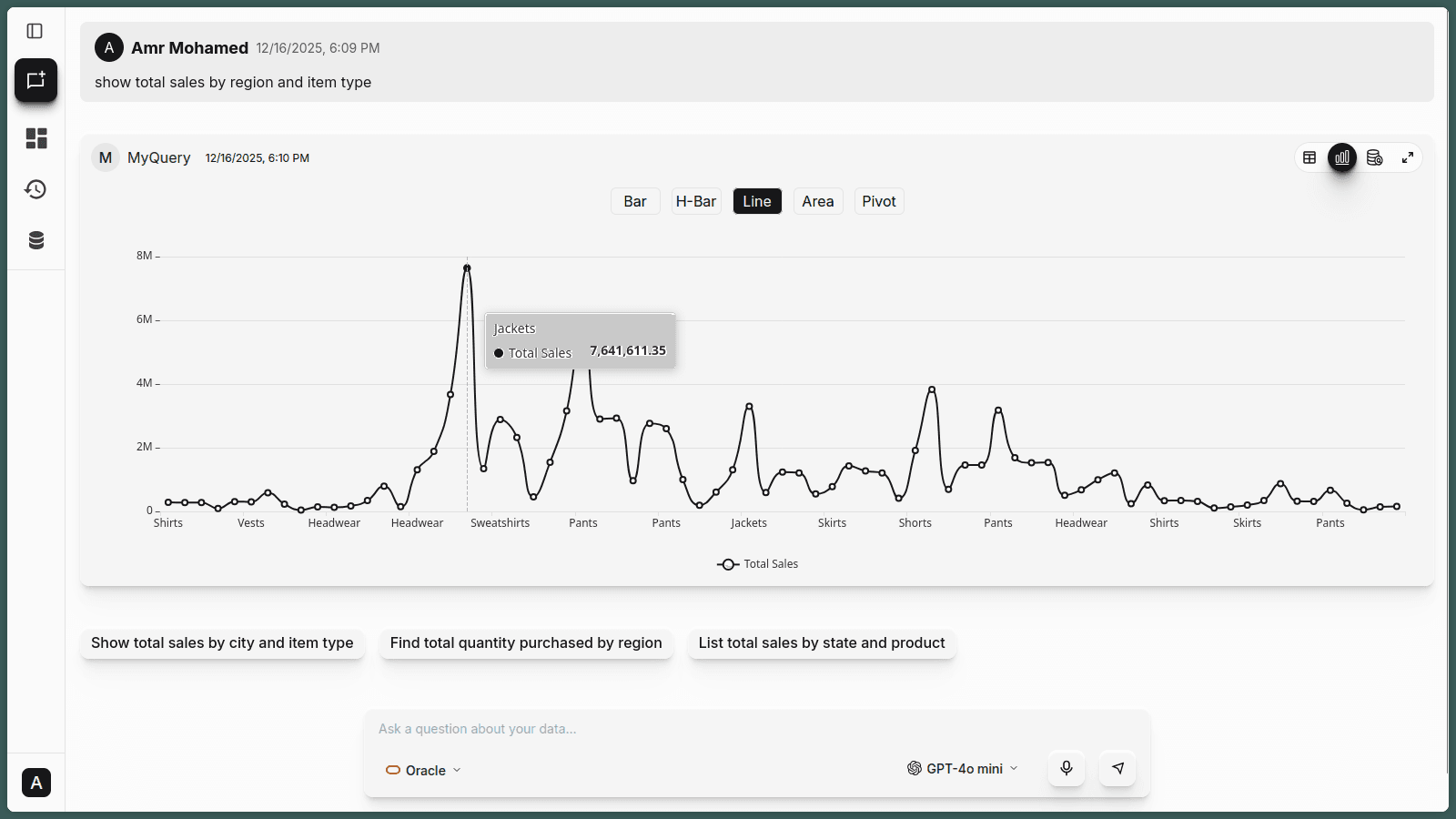Switch to table view of results
The width and height of the screenshot is (1456, 819).
point(1309,157)
